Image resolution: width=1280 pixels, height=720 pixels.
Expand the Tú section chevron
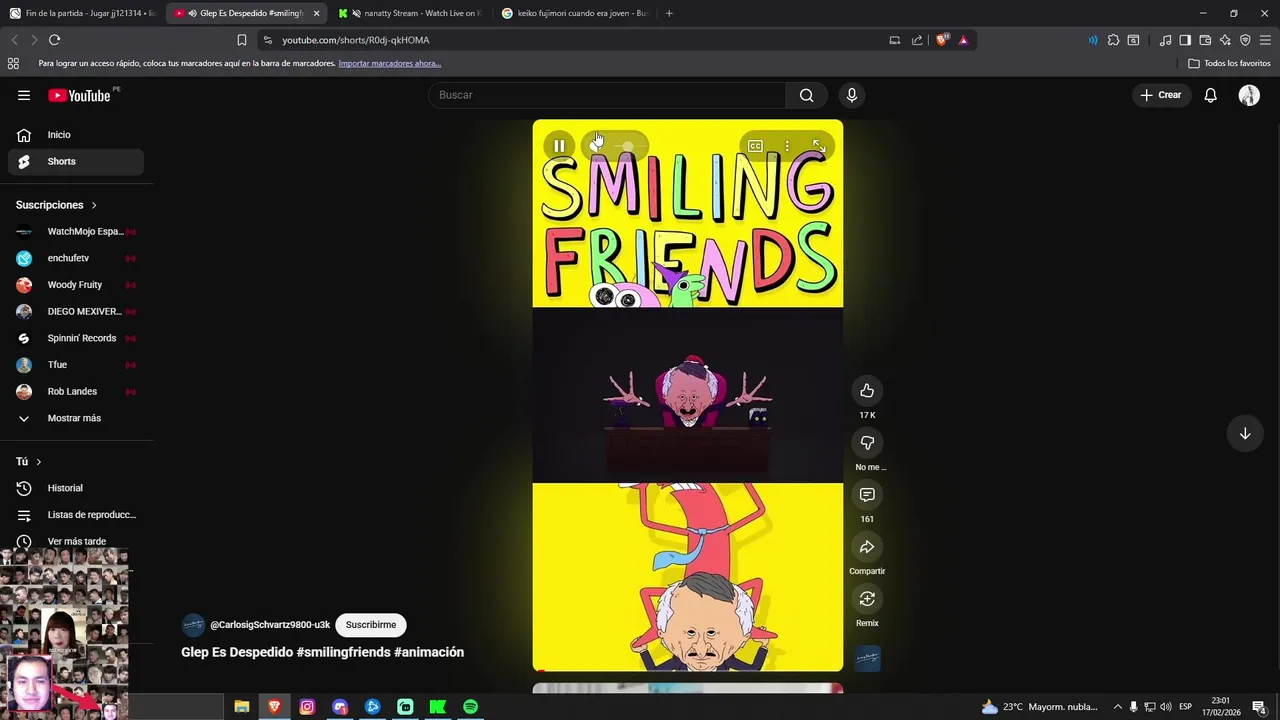tap(39, 462)
